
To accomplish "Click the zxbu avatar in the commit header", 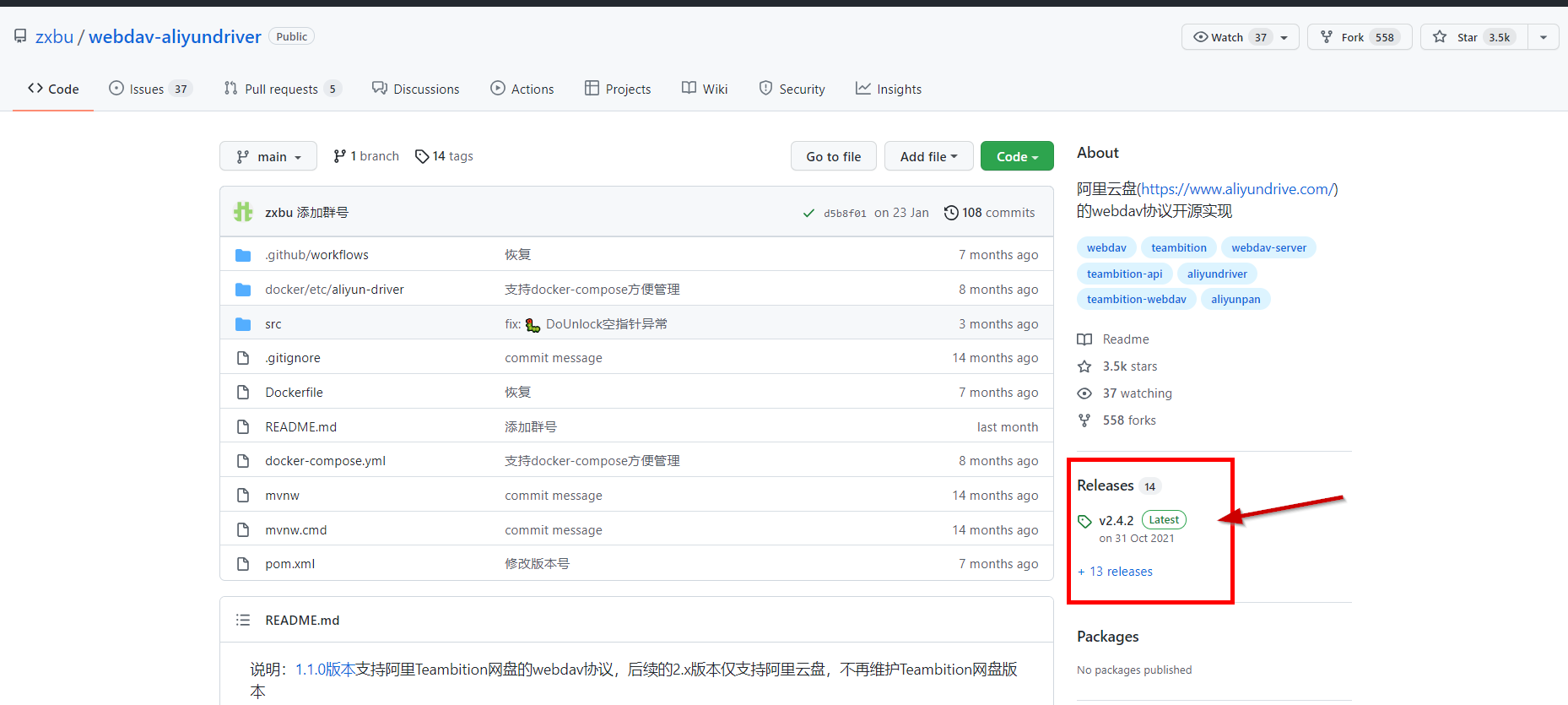I will click(243, 212).
